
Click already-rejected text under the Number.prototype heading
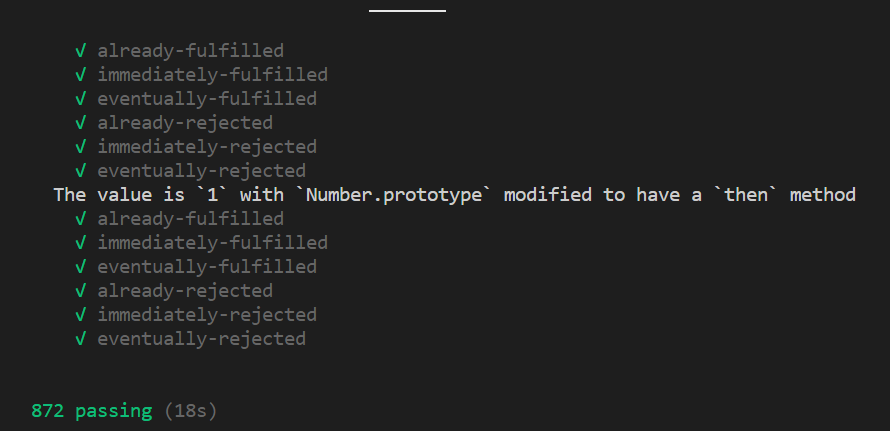[x=185, y=291]
